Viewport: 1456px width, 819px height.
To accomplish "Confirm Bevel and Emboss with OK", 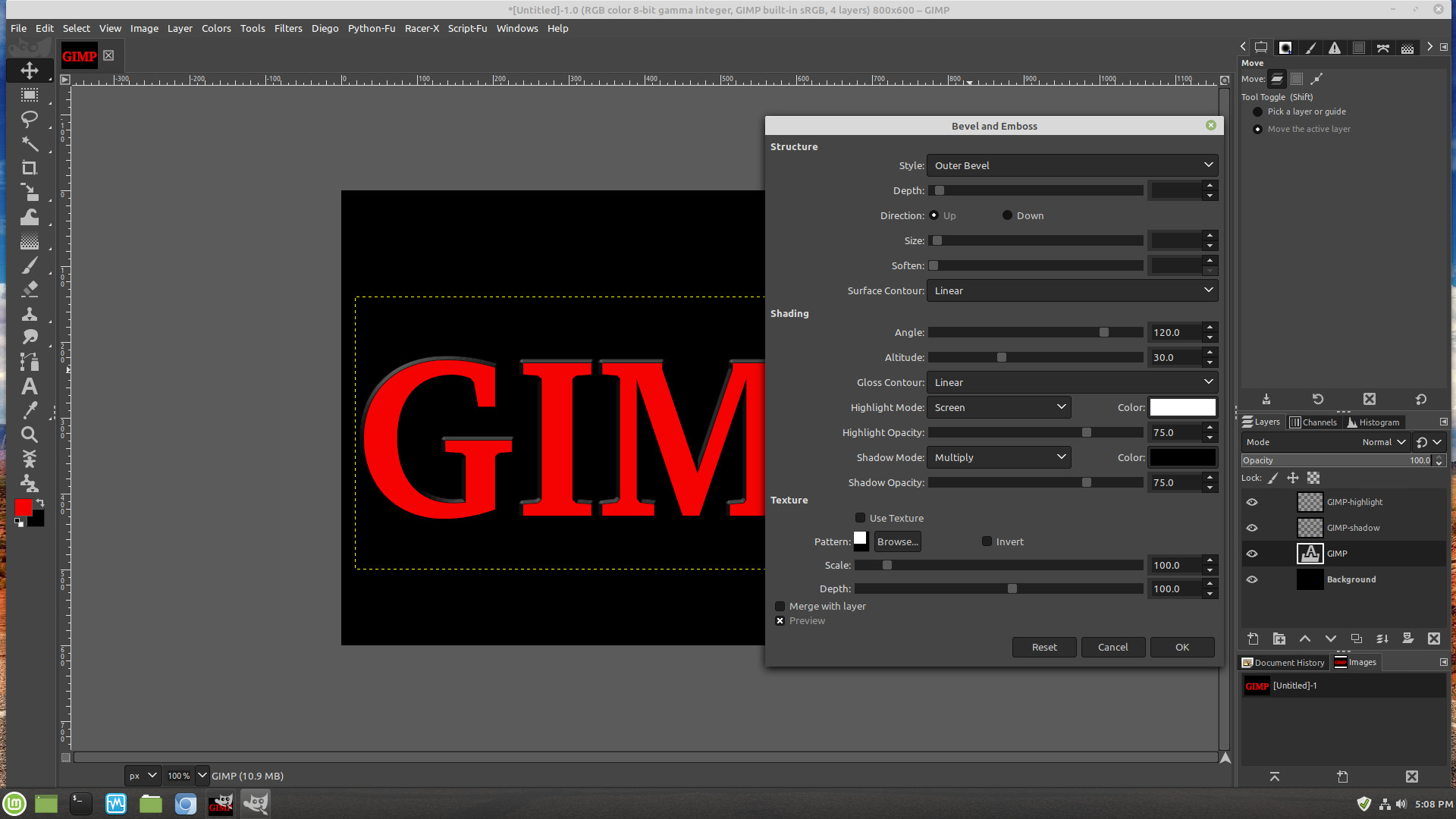I will tap(1182, 647).
